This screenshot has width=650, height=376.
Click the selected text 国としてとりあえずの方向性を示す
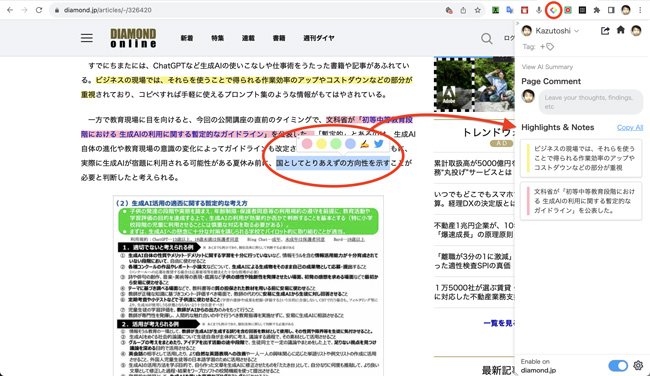[333, 163]
